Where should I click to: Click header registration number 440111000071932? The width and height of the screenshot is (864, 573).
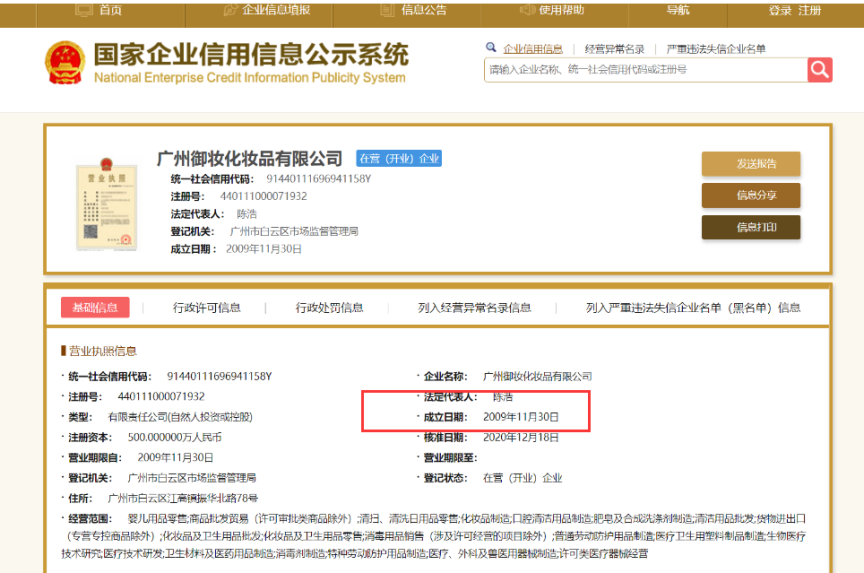[x=263, y=196]
